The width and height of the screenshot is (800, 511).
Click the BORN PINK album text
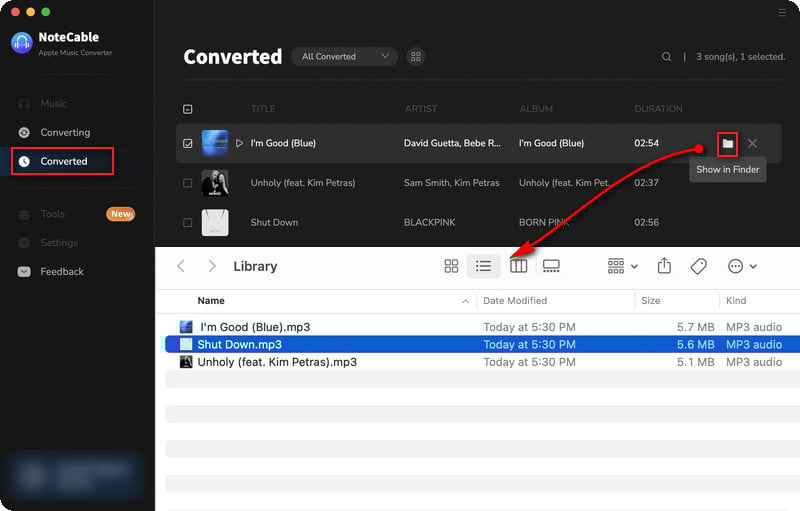[544, 223]
